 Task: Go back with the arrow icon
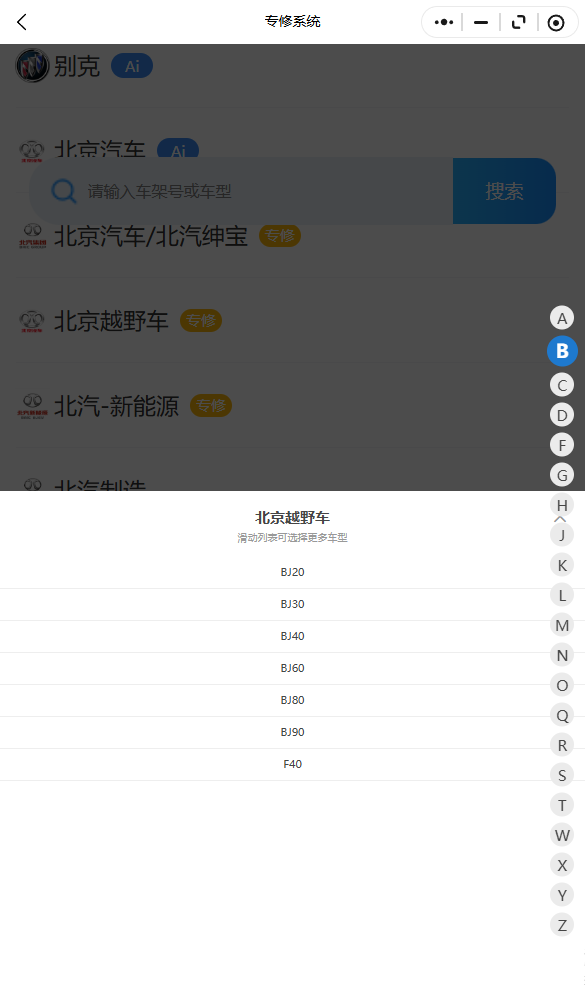21,22
